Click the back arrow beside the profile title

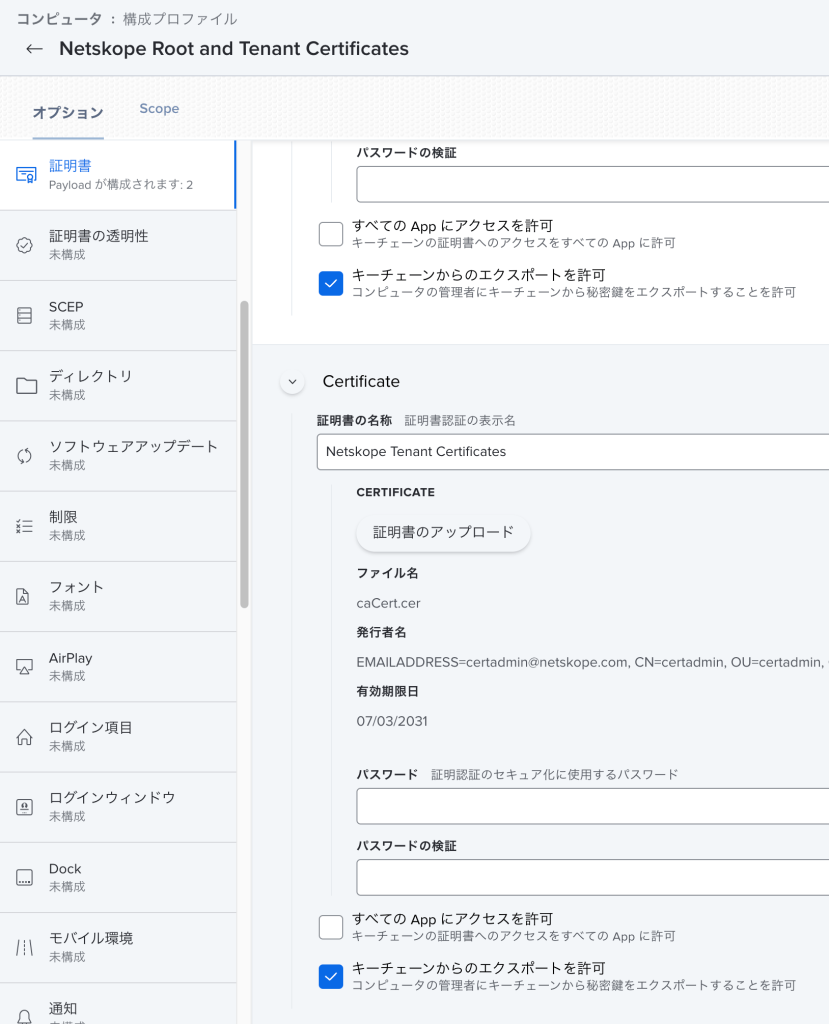[34, 49]
